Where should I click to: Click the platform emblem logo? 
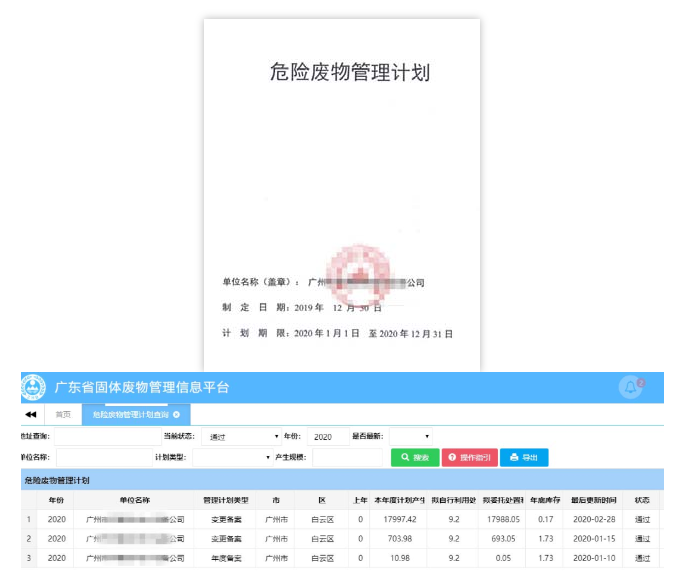[33, 387]
